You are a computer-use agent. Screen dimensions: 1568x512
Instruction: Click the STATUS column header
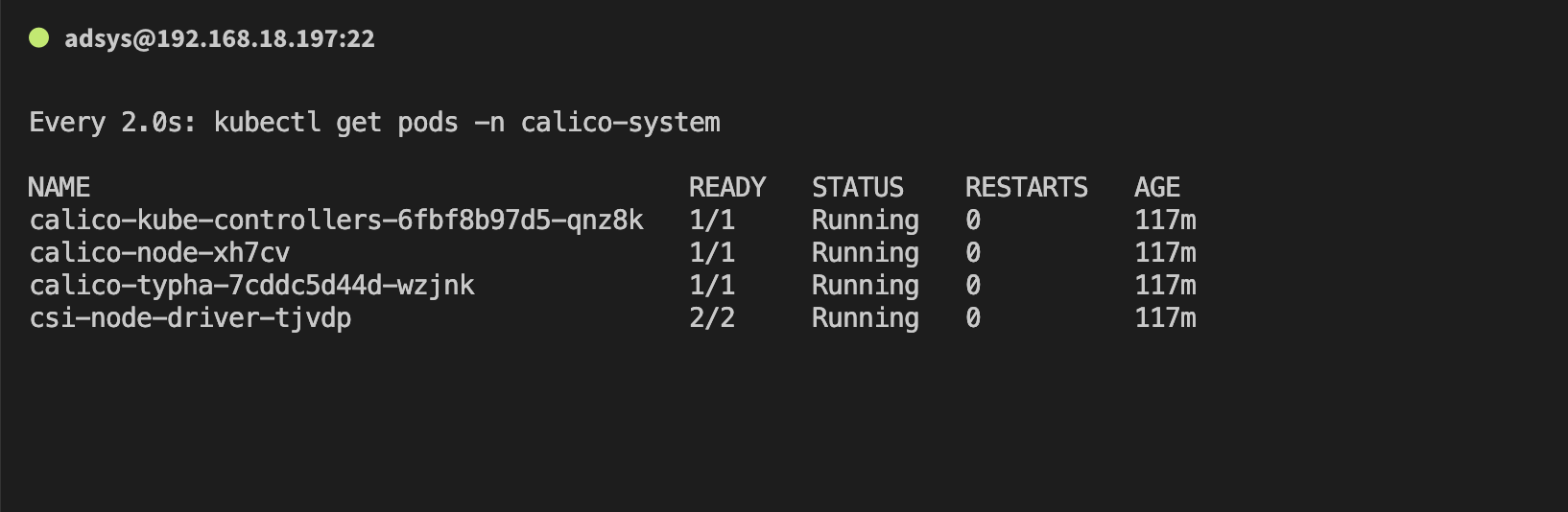(858, 187)
